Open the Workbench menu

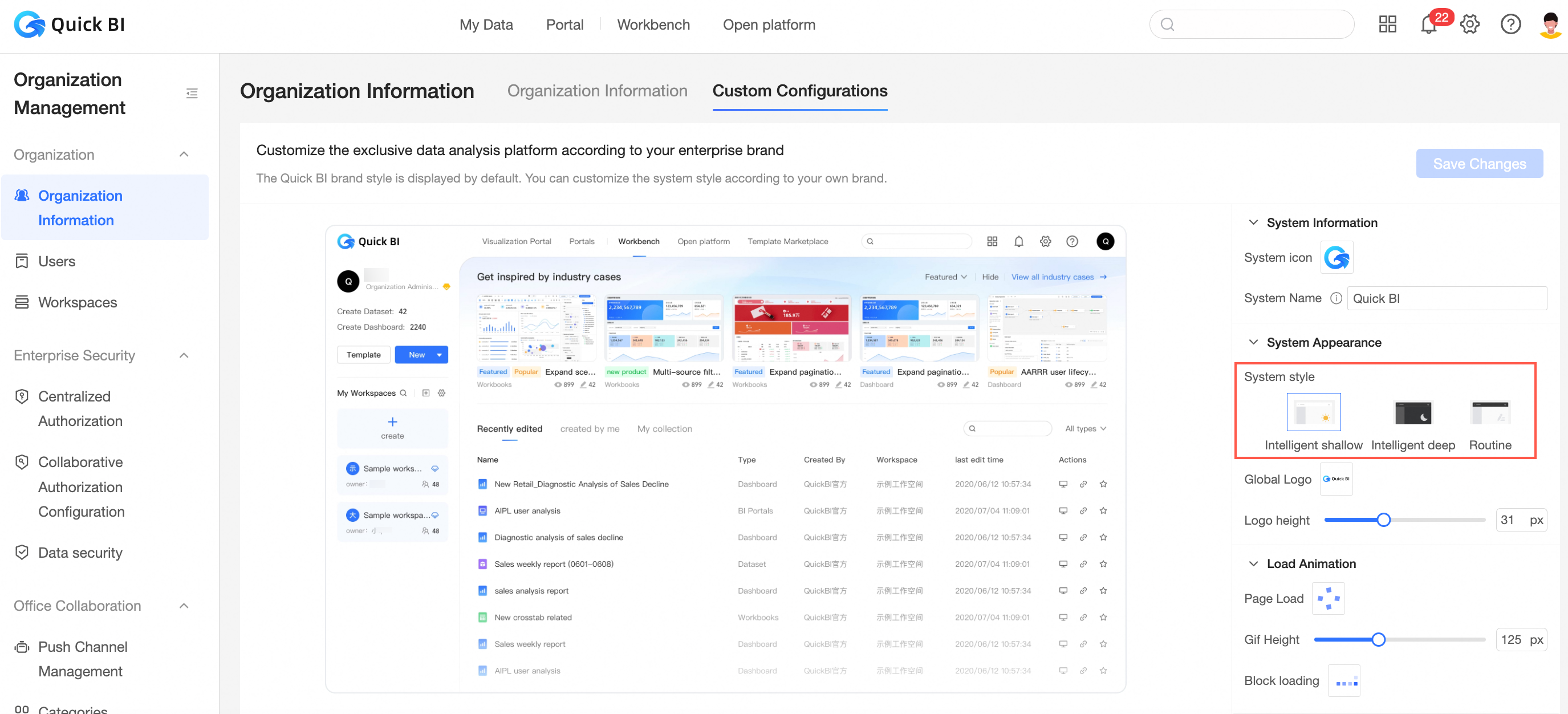tap(652, 25)
